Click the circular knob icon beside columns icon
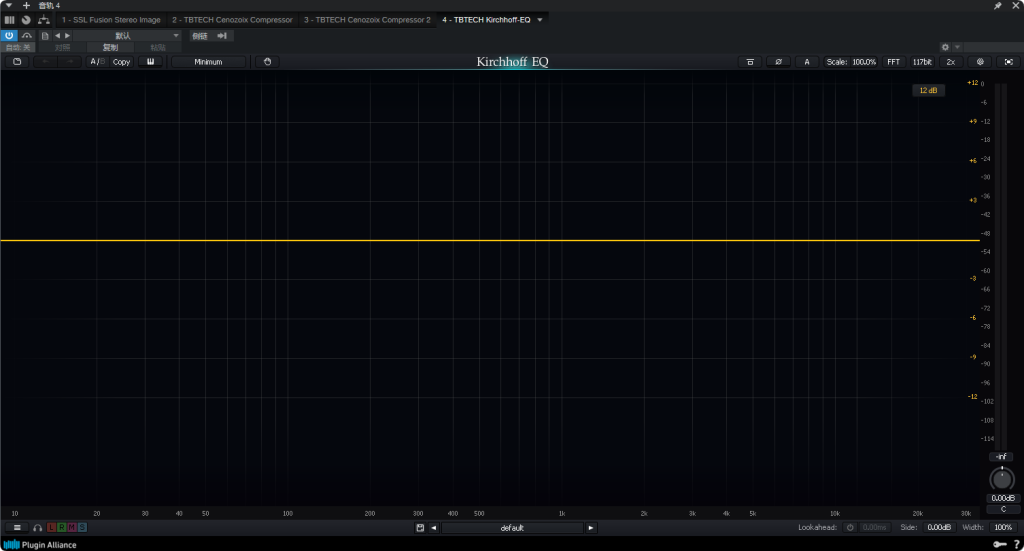The height and width of the screenshot is (551, 1024). (26, 20)
